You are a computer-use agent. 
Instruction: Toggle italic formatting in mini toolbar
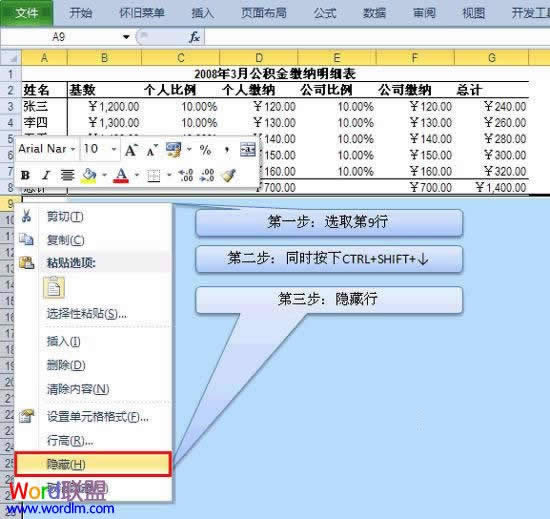pos(46,175)
